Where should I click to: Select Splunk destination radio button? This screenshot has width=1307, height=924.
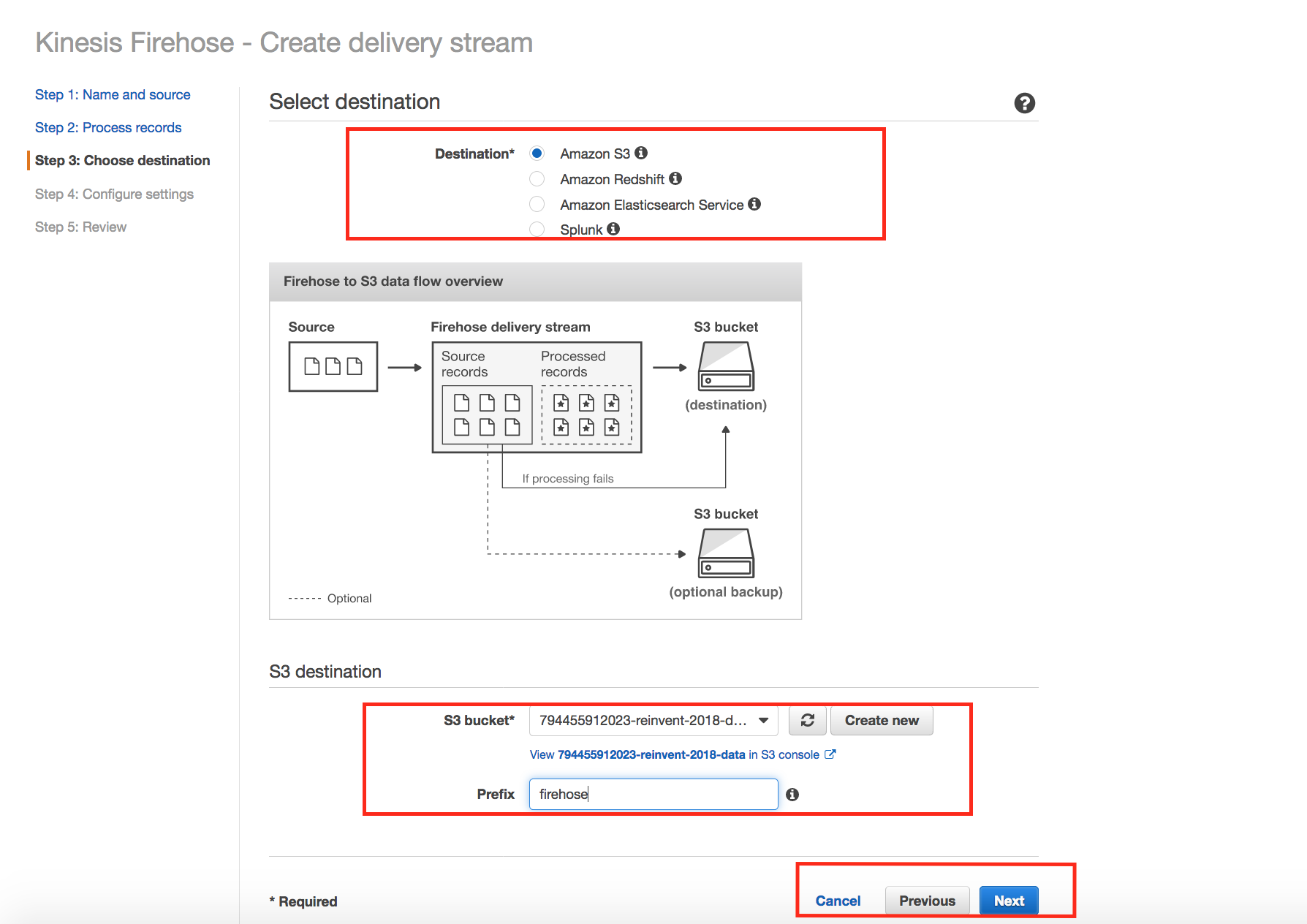[x=537, y=229]
